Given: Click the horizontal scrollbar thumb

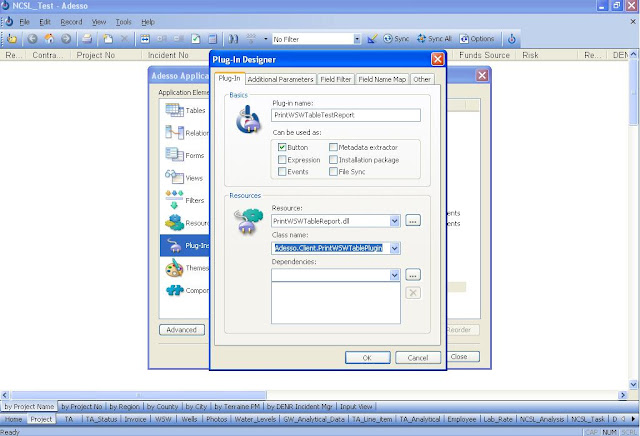Looking at the screenshot, I should pyautogui.click(x=139, y=395).
